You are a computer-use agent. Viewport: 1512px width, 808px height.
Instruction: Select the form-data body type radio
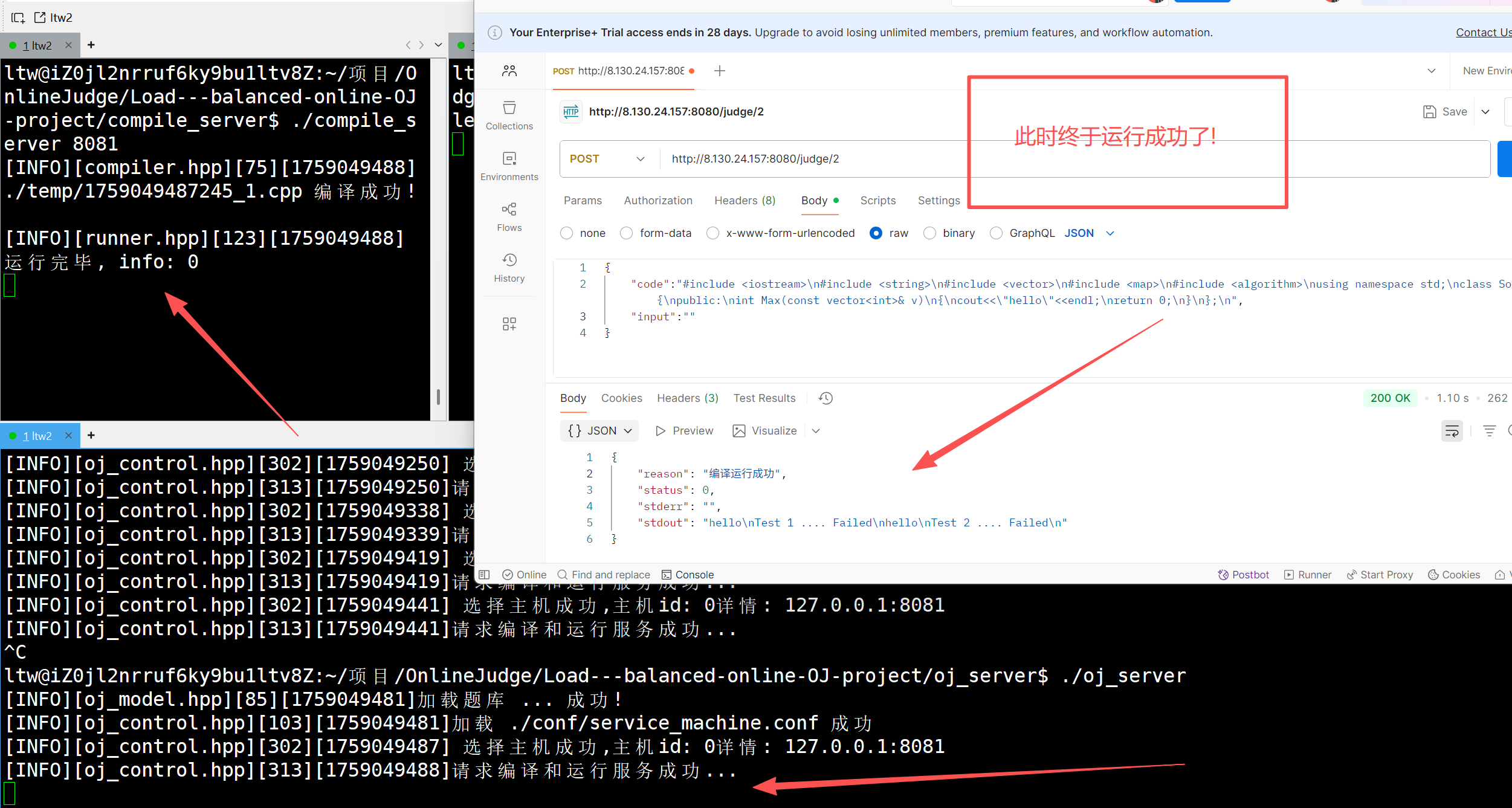click(x=627, y=233)
